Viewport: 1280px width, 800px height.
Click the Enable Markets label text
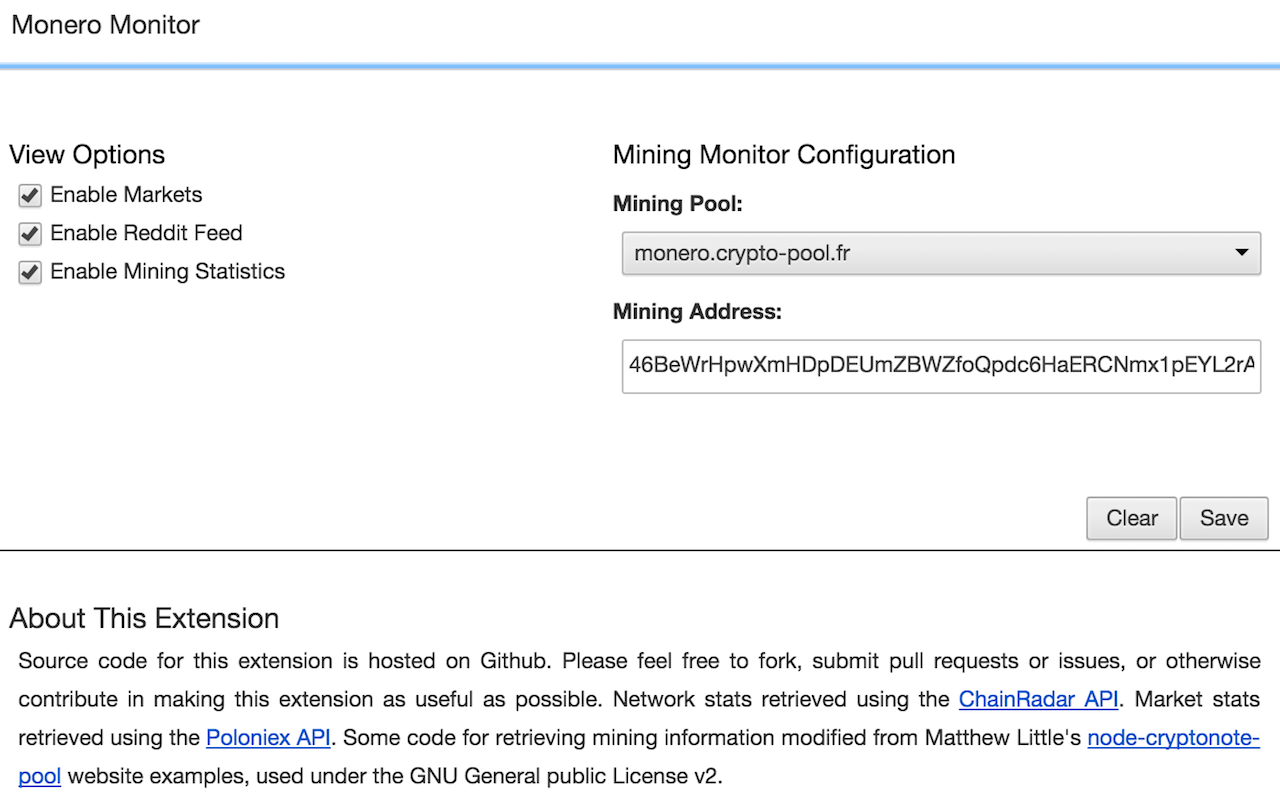(x=126, y=195)
